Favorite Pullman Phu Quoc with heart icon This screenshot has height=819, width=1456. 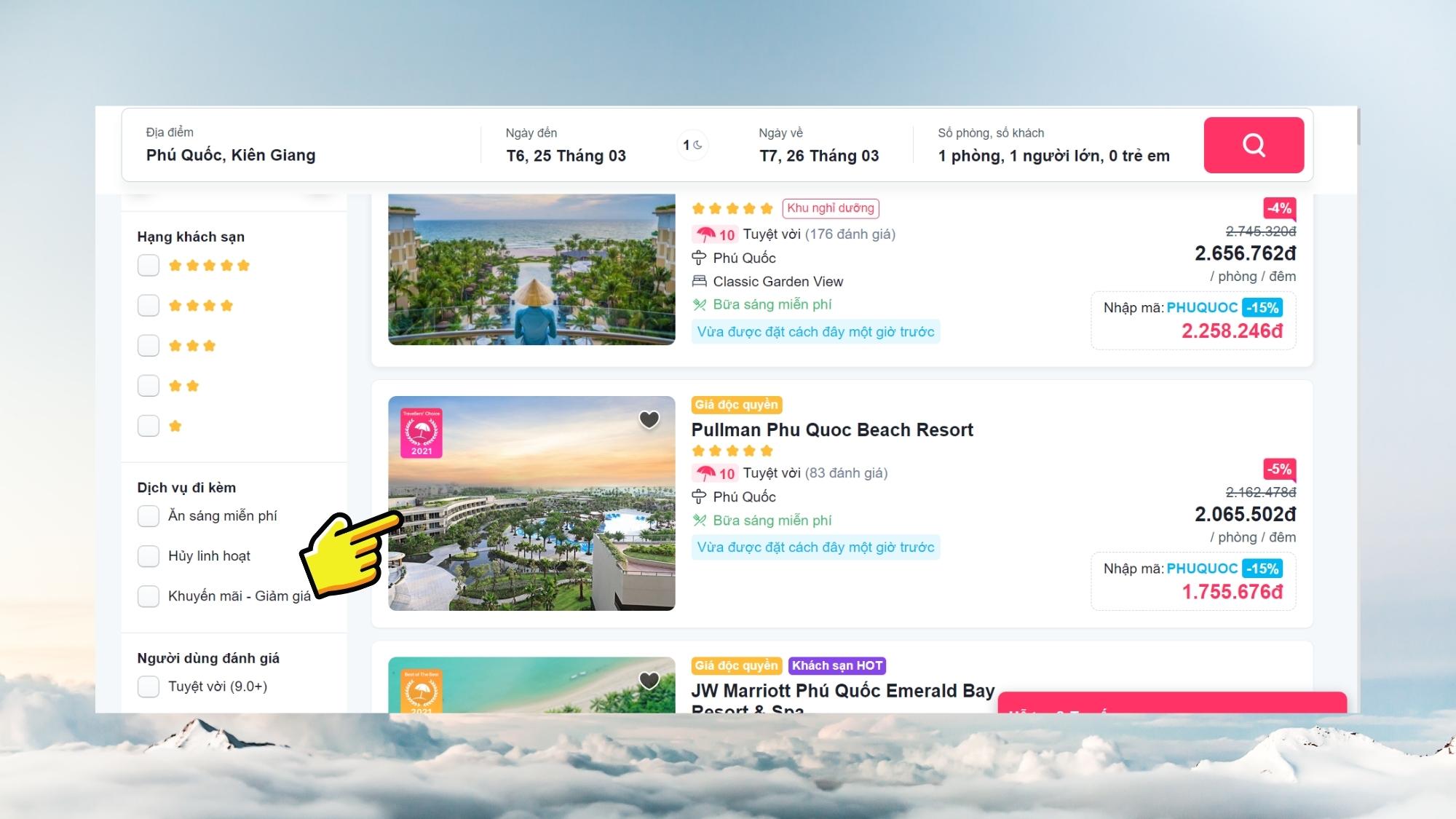pyautogui.click(x=649, y=419)
